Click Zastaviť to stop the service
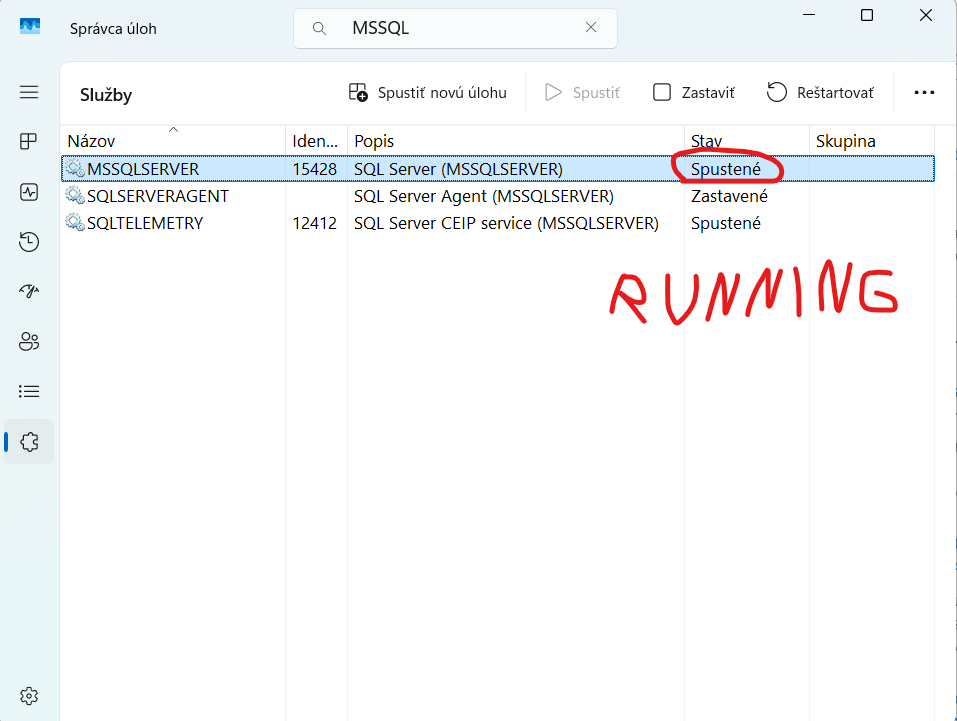Image resolution: width=957 pixels, height=721 pixels. 693,93
